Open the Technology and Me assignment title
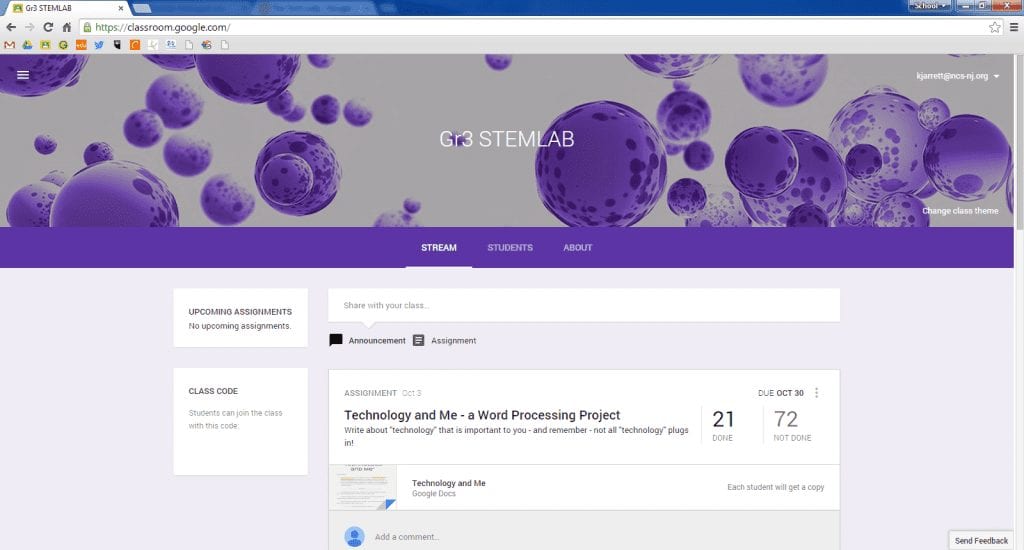The image size is (1024, 550). coord(482,415)
